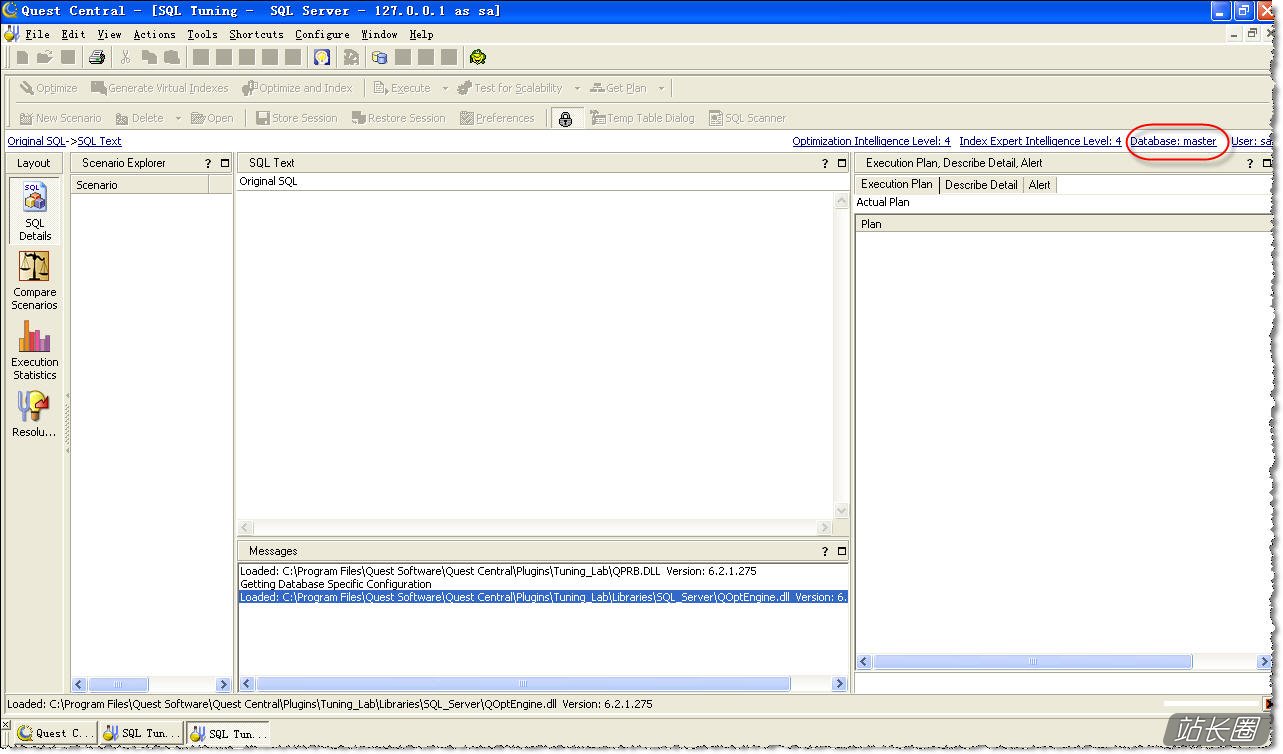Open the Help menu
1283x754 pixels.
point(421,34)
